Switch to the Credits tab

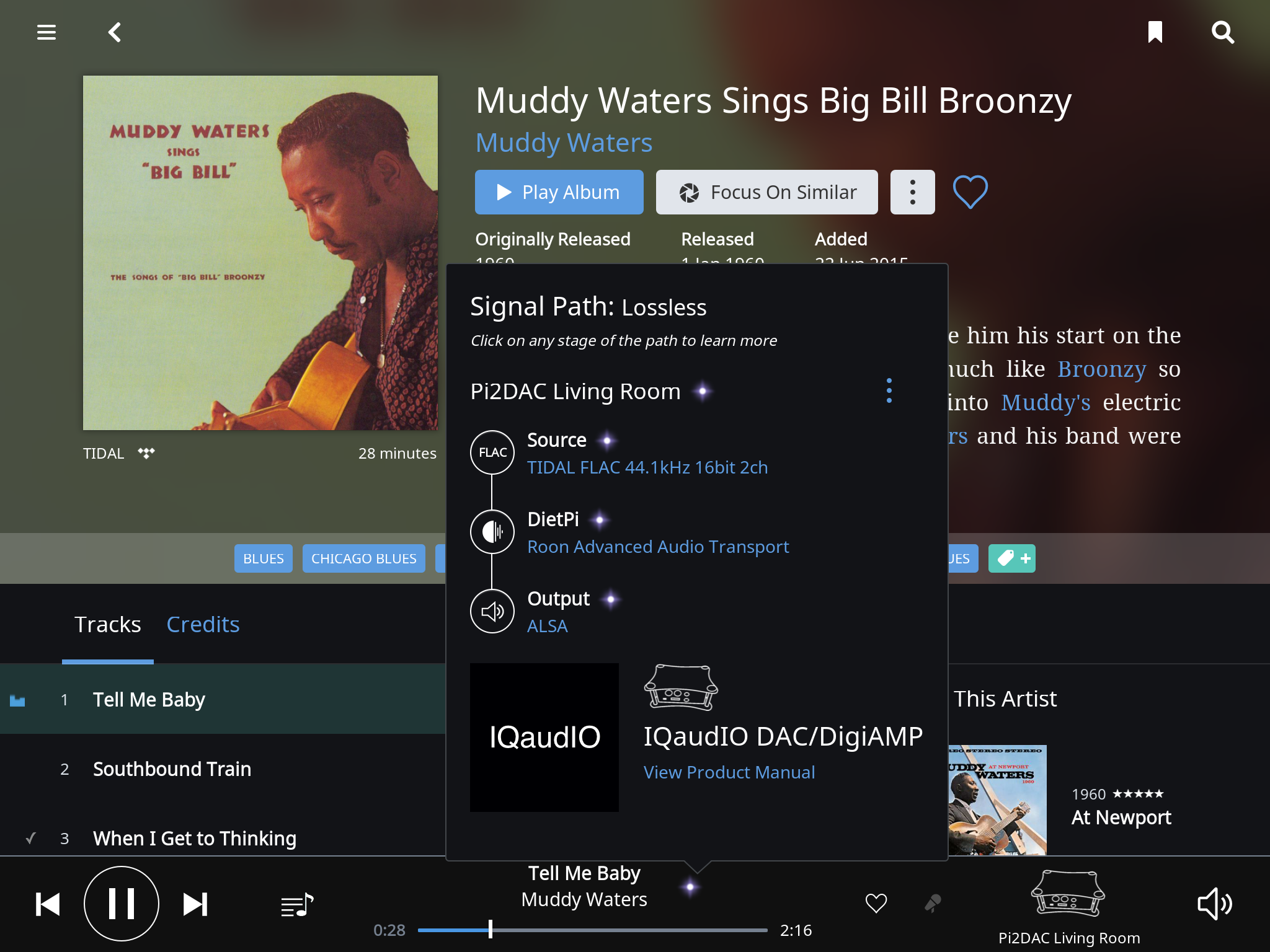(x=203, y=624)
